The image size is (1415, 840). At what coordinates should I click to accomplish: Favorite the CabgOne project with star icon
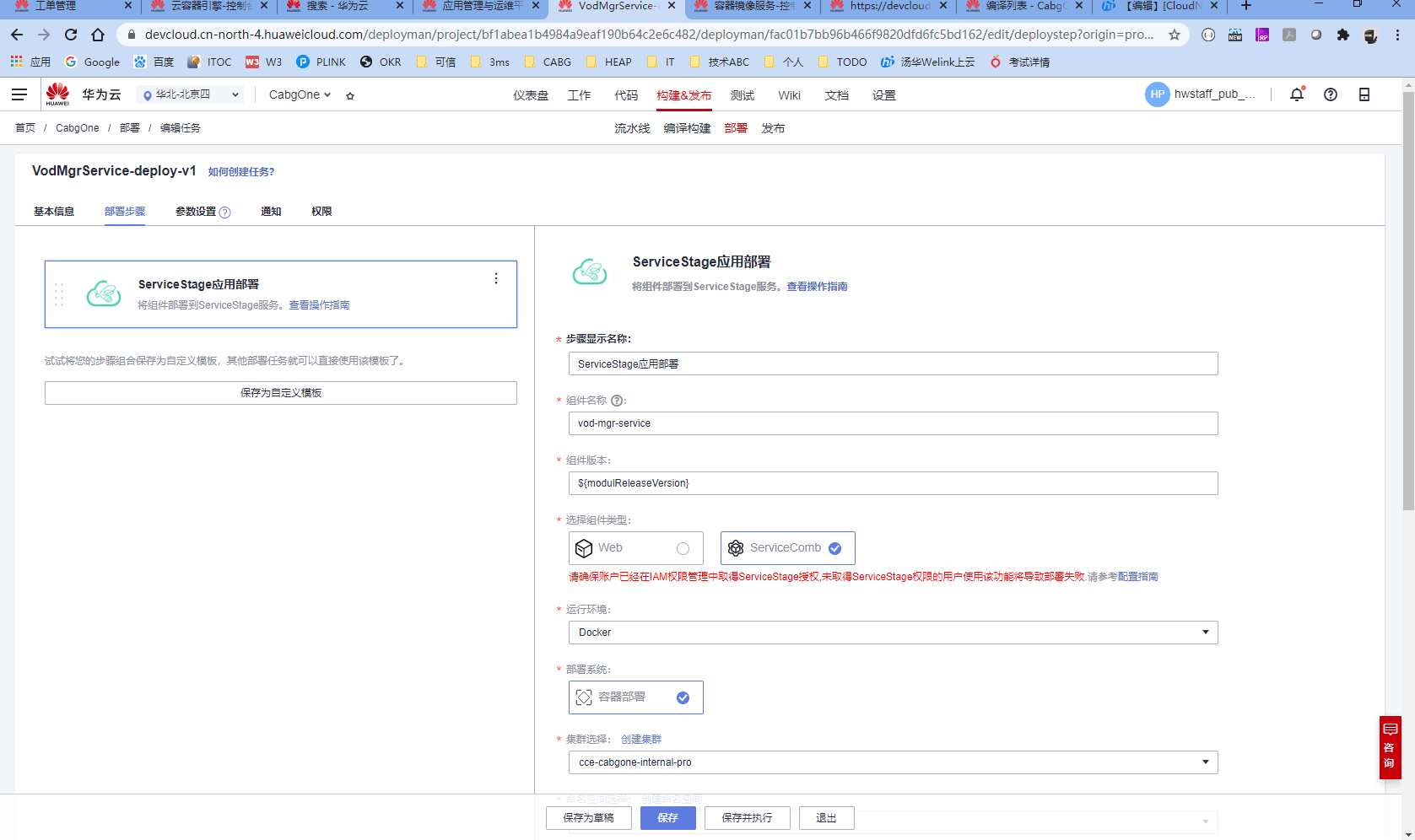pos(350,95)
